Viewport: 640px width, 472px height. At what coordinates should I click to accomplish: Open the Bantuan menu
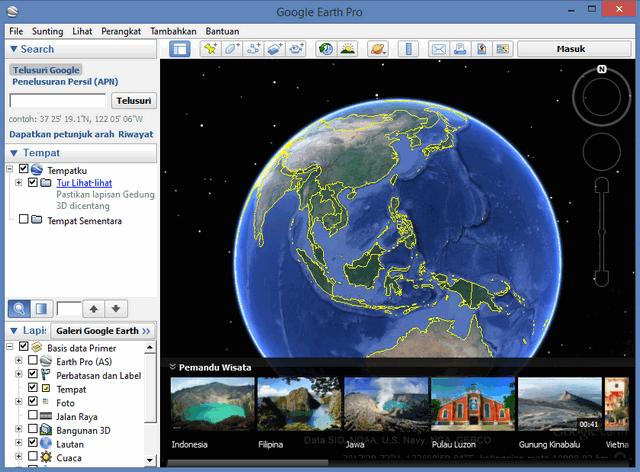[222, 31]
